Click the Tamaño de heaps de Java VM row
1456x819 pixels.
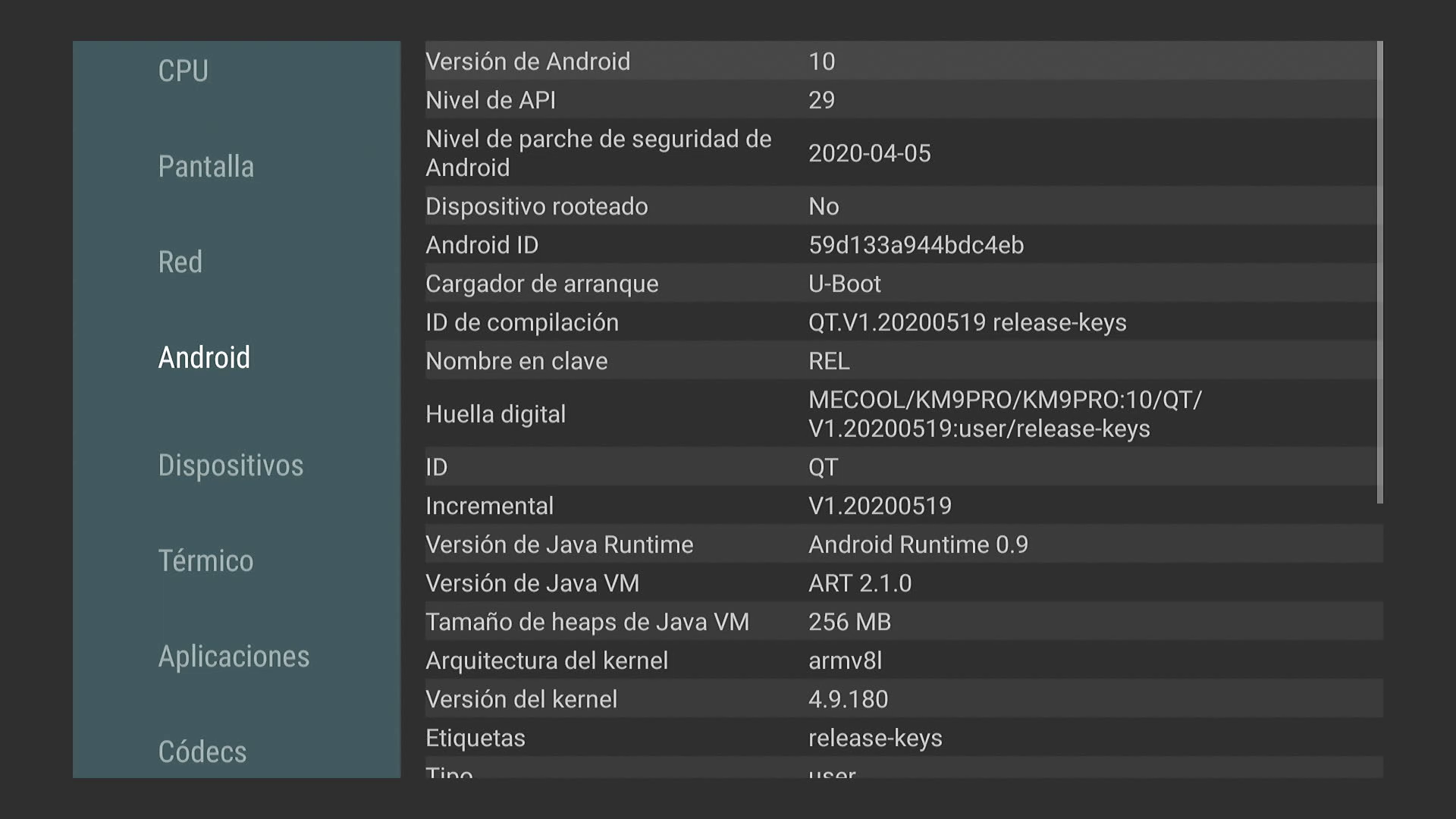(x=901, y=622)
